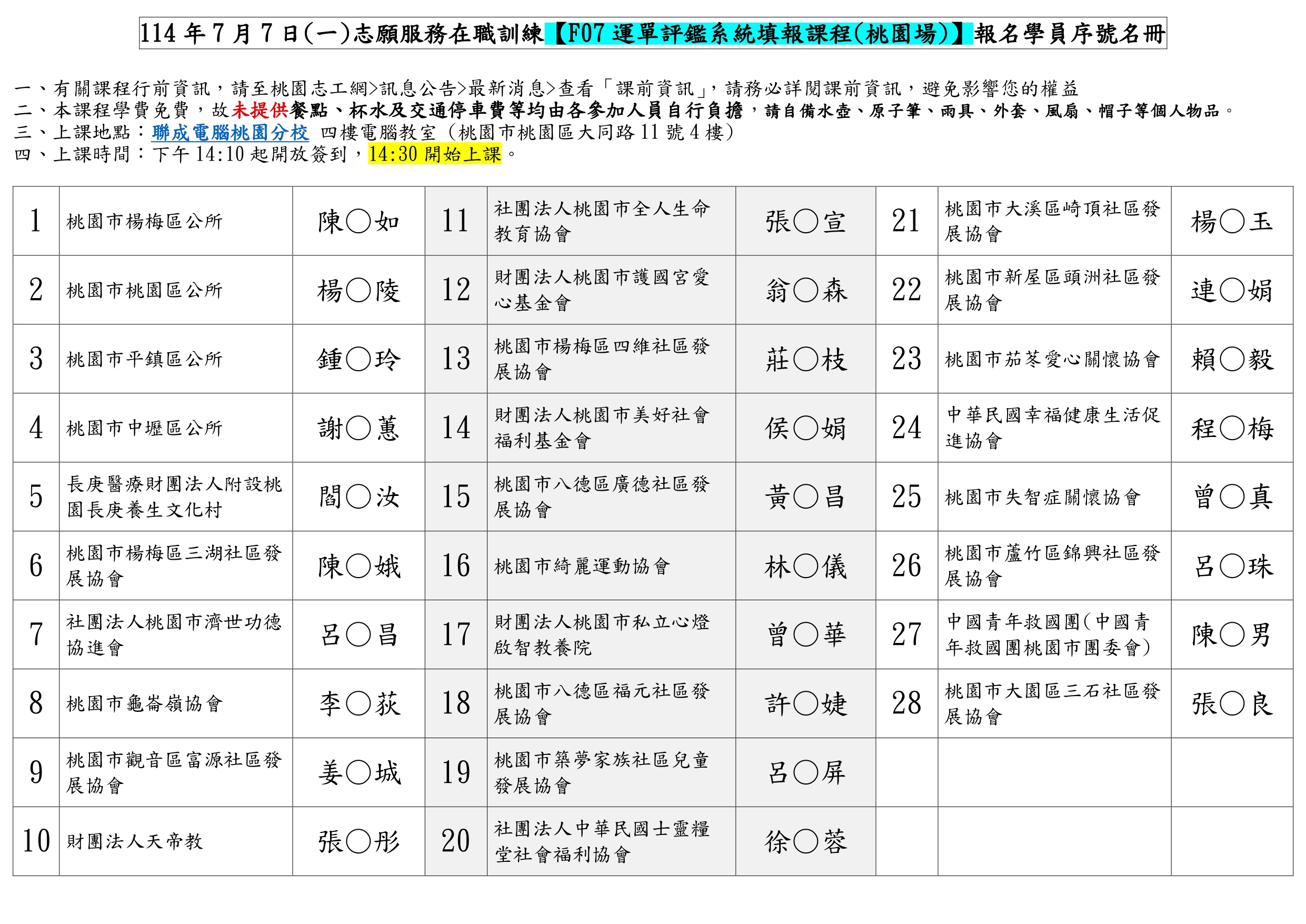Click the 桃園市八德區福元社區發展協會 cell
1306x924 pixels.
point(611,703)
